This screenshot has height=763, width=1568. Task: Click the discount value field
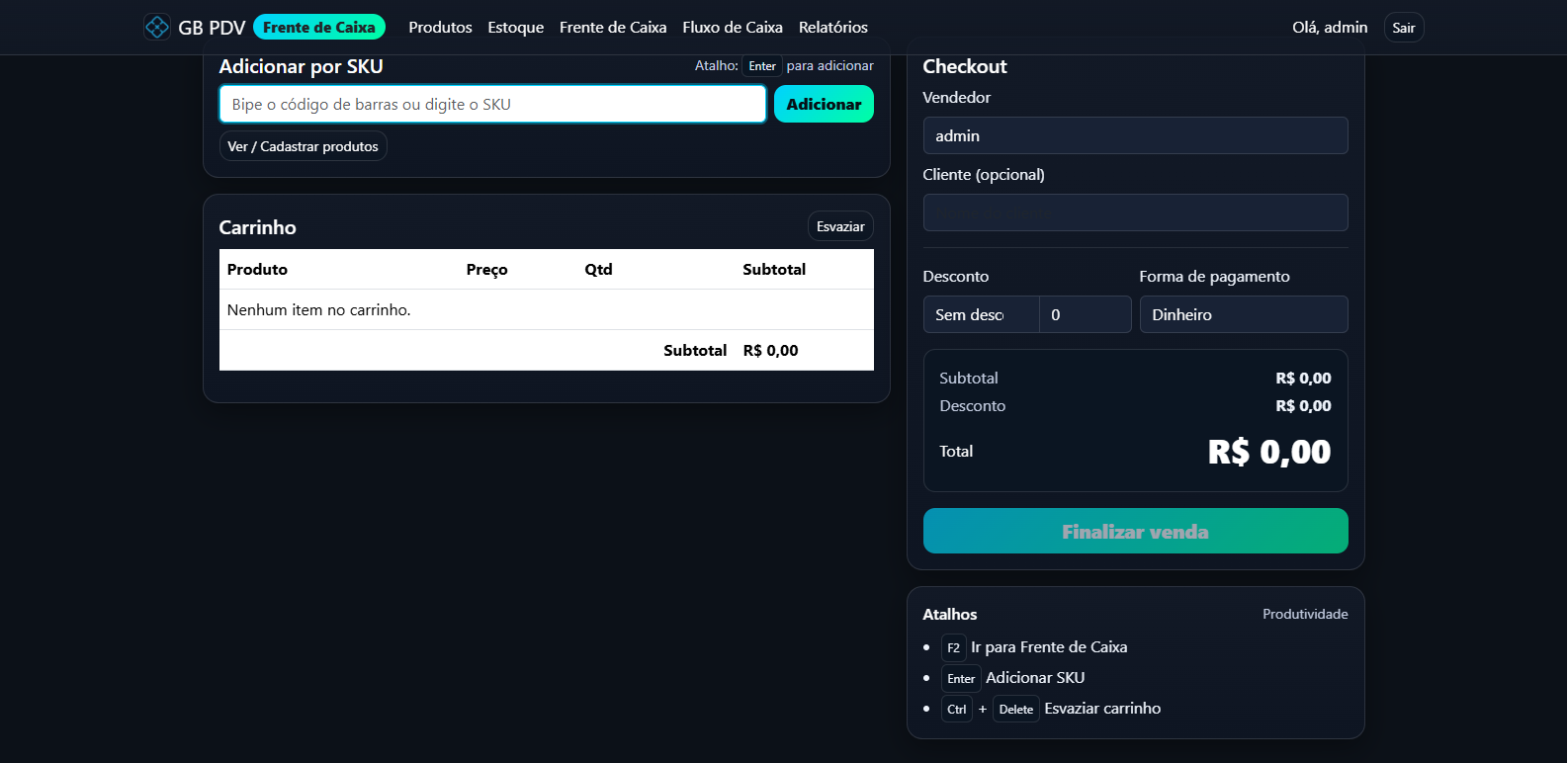pos(1085,314)
